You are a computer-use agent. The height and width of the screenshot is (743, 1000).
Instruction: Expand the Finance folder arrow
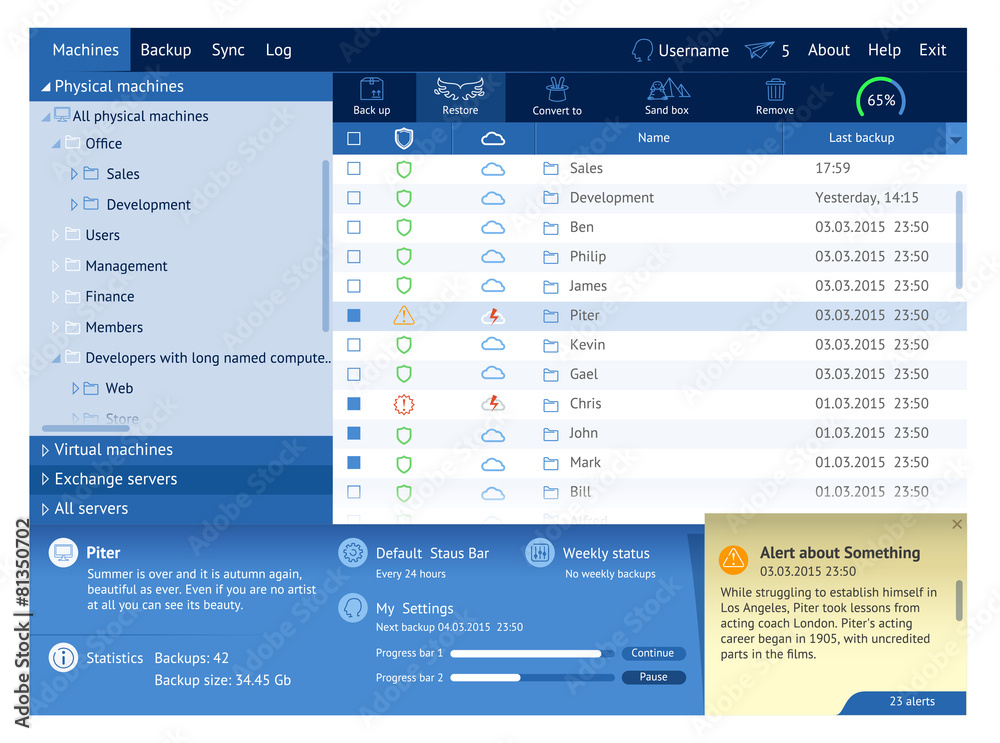click(55, 297)
